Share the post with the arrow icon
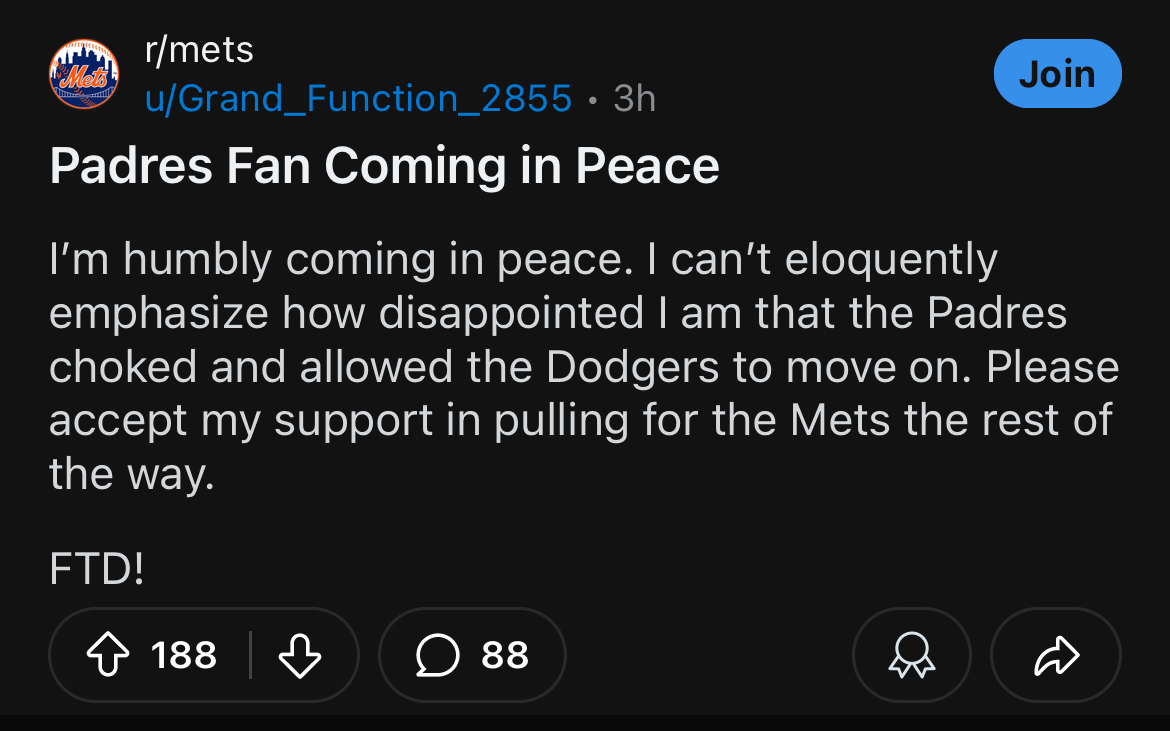The image size is (1170, 731). click(x=1056, y=655)
